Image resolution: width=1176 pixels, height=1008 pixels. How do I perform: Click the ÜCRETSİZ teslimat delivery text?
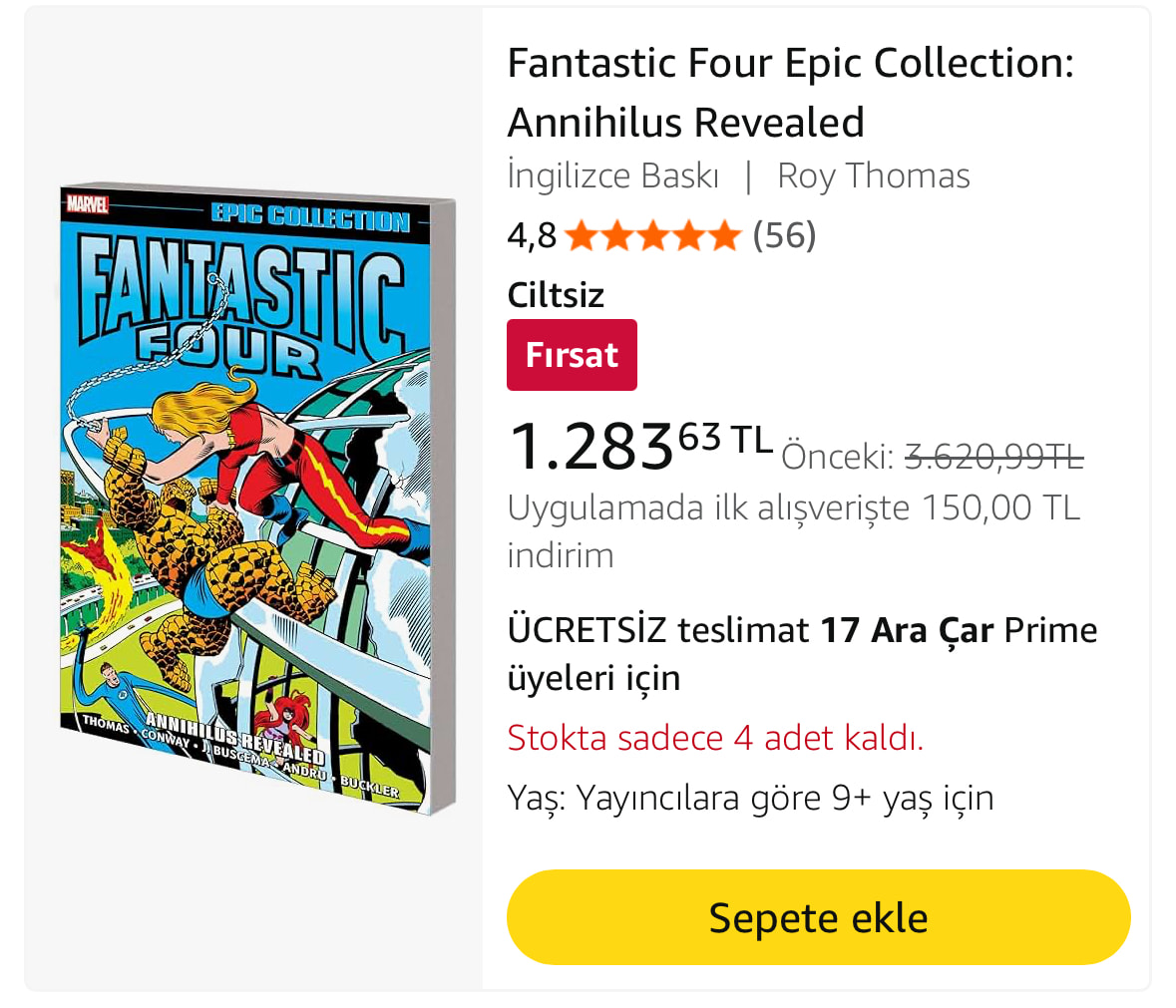[657, 630]
